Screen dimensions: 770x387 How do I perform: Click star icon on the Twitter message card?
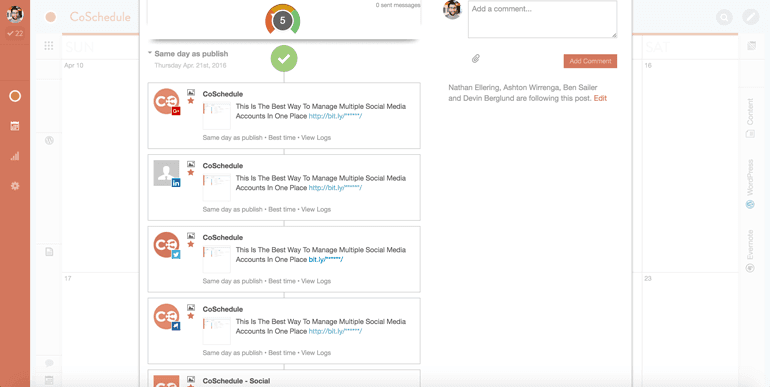tap(191, 244)
